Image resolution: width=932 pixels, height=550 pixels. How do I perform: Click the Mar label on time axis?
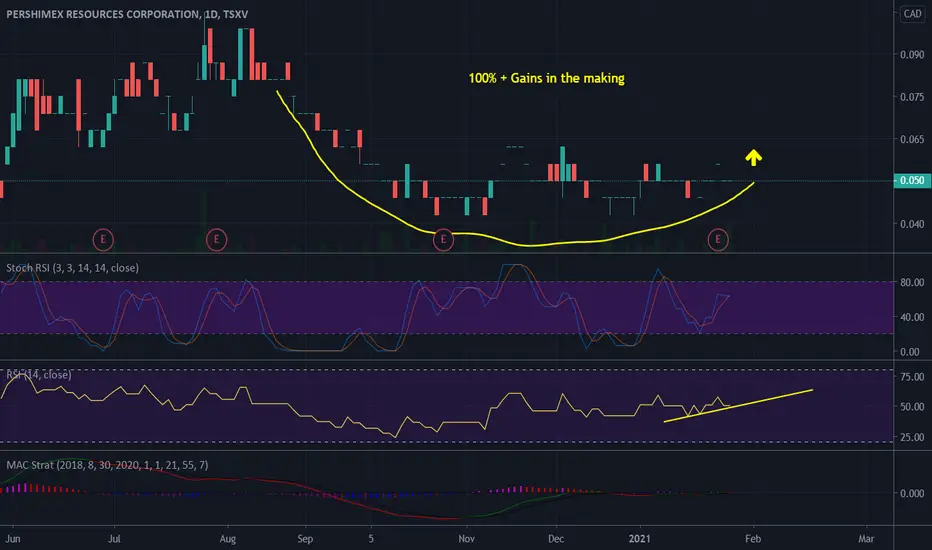866,539
